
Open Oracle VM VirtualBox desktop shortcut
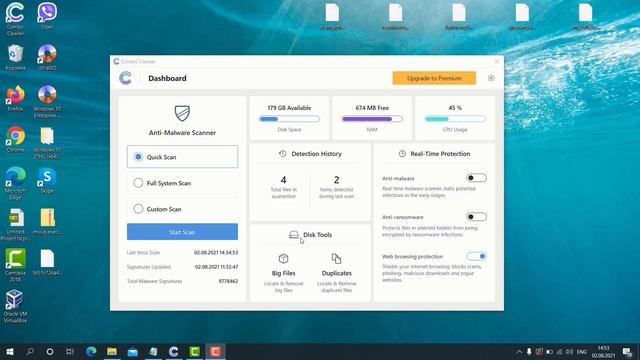[15, 306]
